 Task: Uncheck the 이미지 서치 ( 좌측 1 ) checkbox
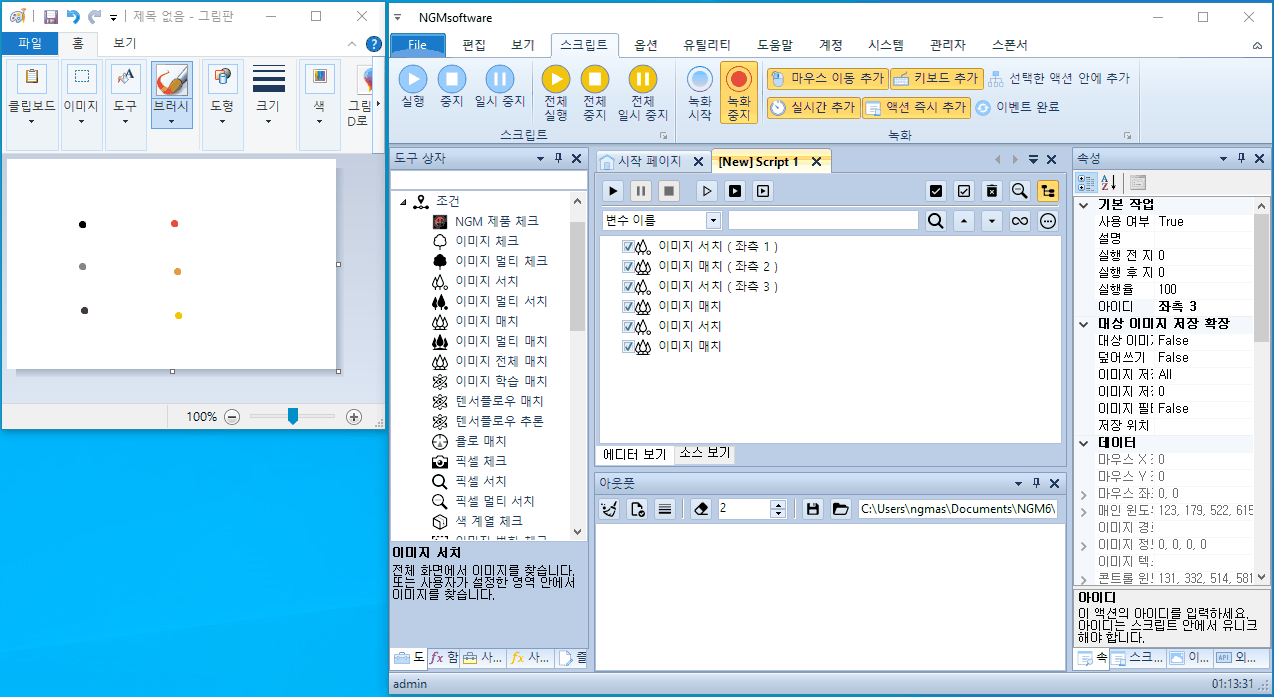(628, 246)
